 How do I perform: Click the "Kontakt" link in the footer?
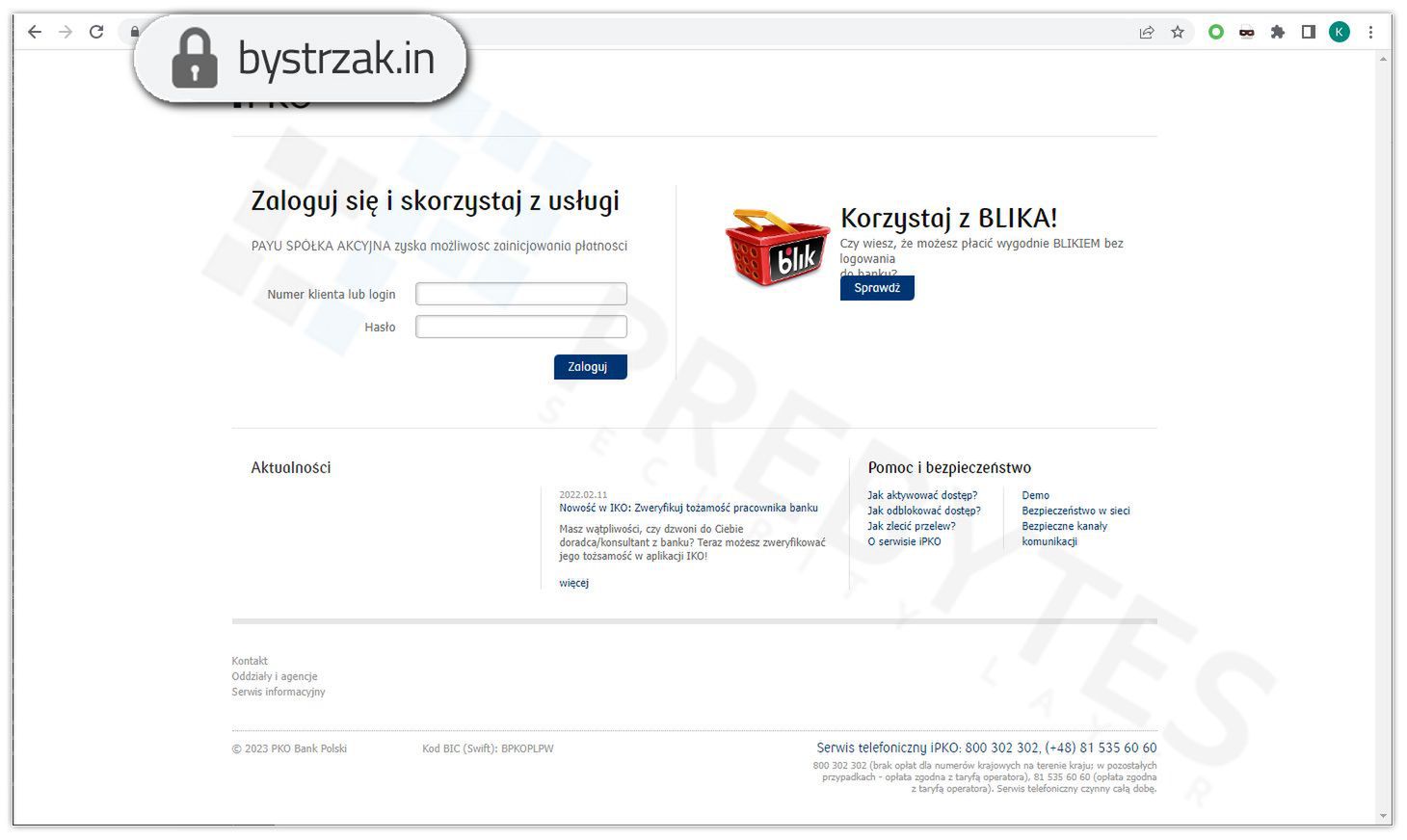click(250, 661)
